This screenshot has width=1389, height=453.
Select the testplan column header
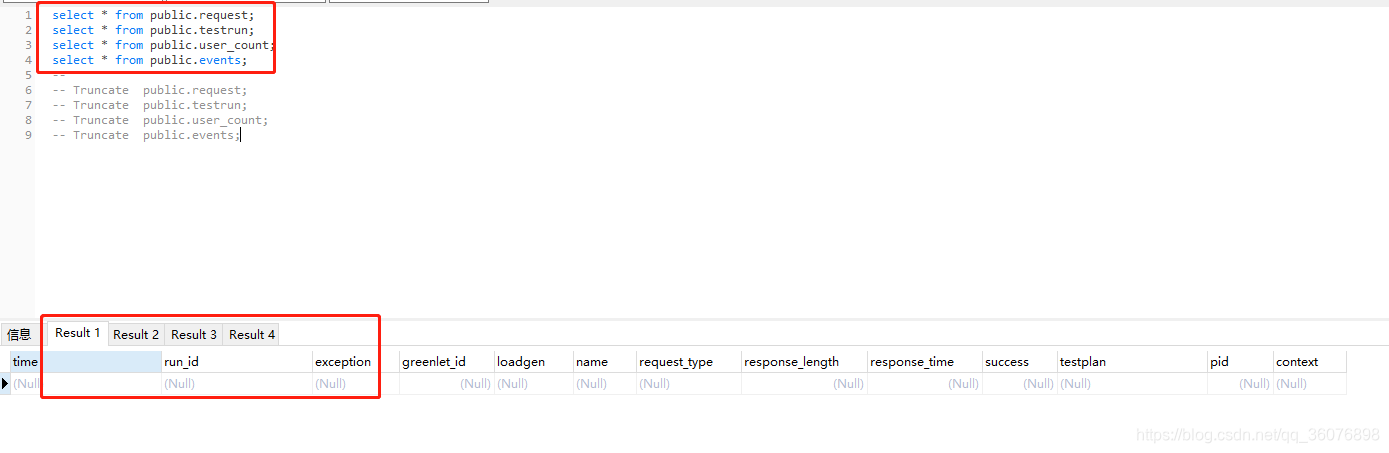pos(1132,362)
